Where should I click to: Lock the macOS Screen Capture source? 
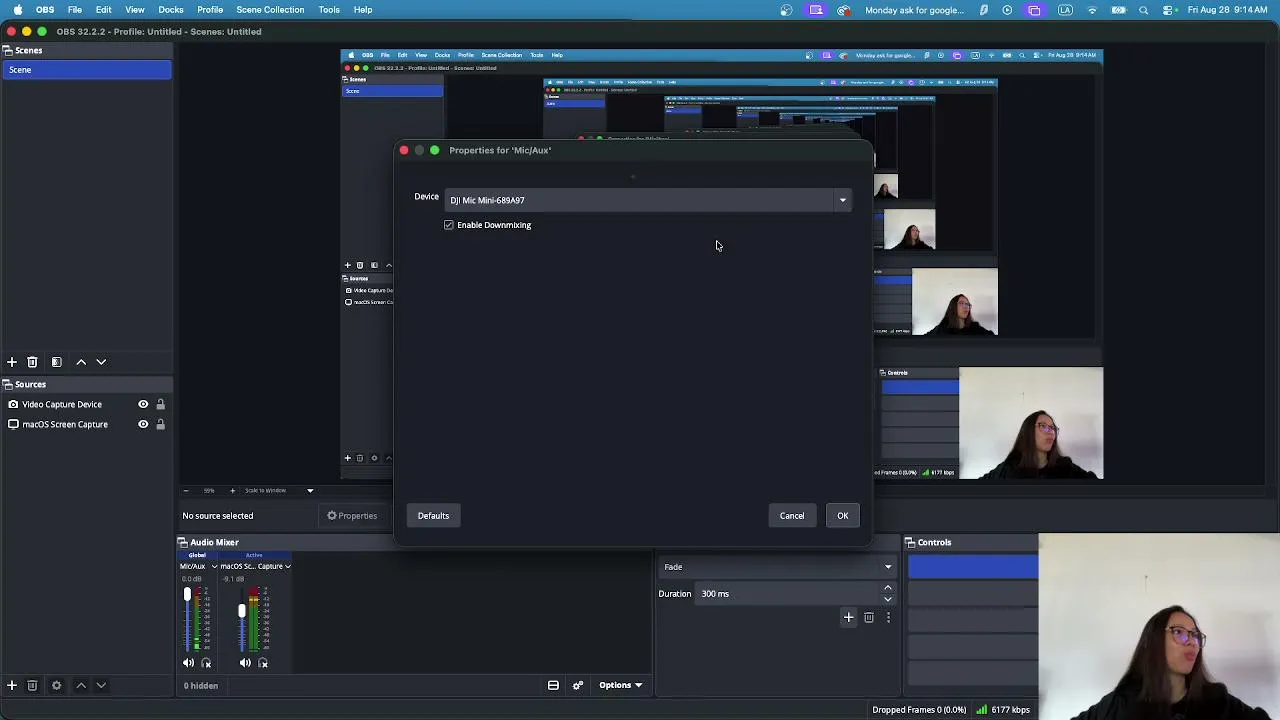tap(160, 424)
